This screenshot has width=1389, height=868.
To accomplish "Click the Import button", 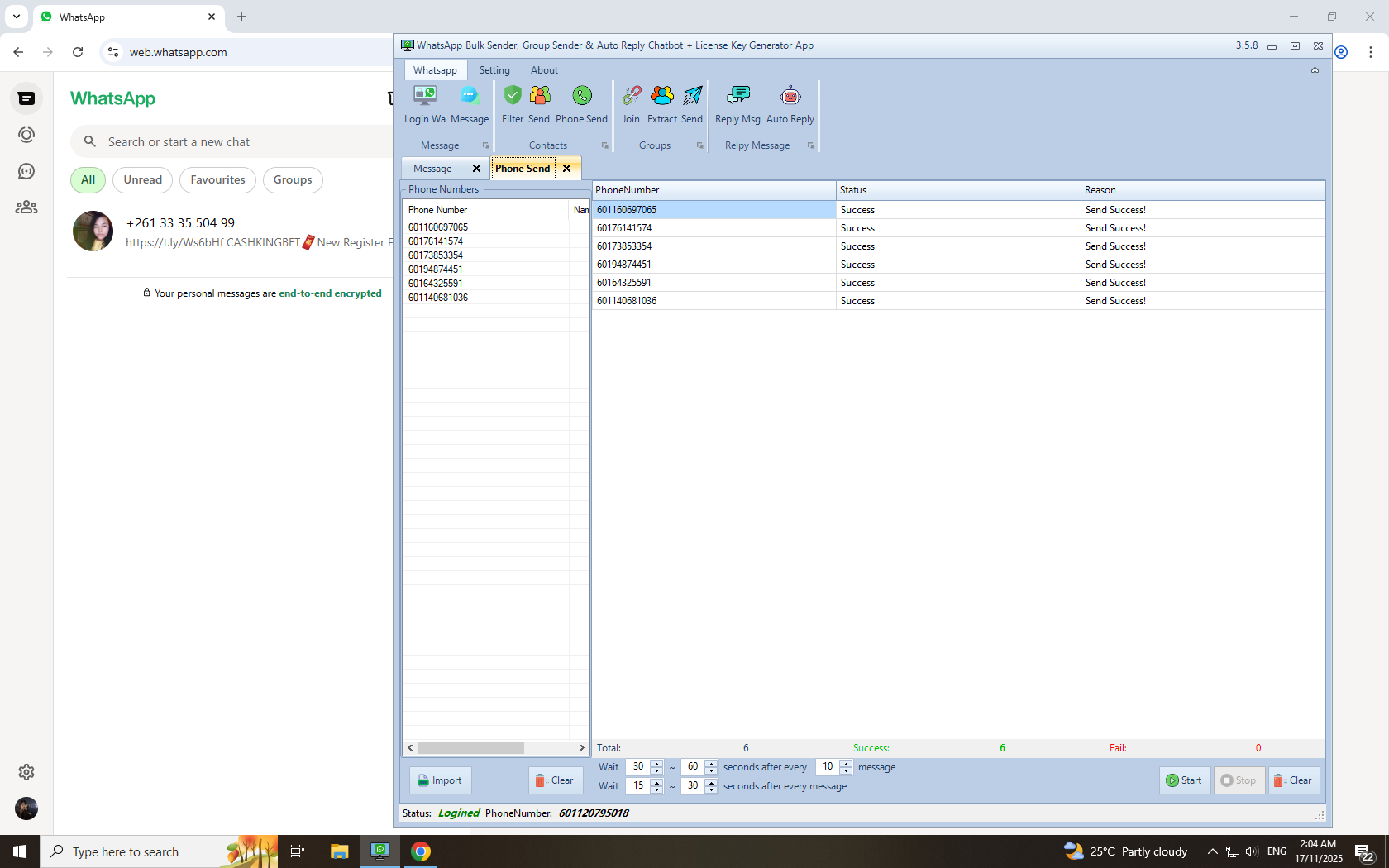I will (440, 780).
